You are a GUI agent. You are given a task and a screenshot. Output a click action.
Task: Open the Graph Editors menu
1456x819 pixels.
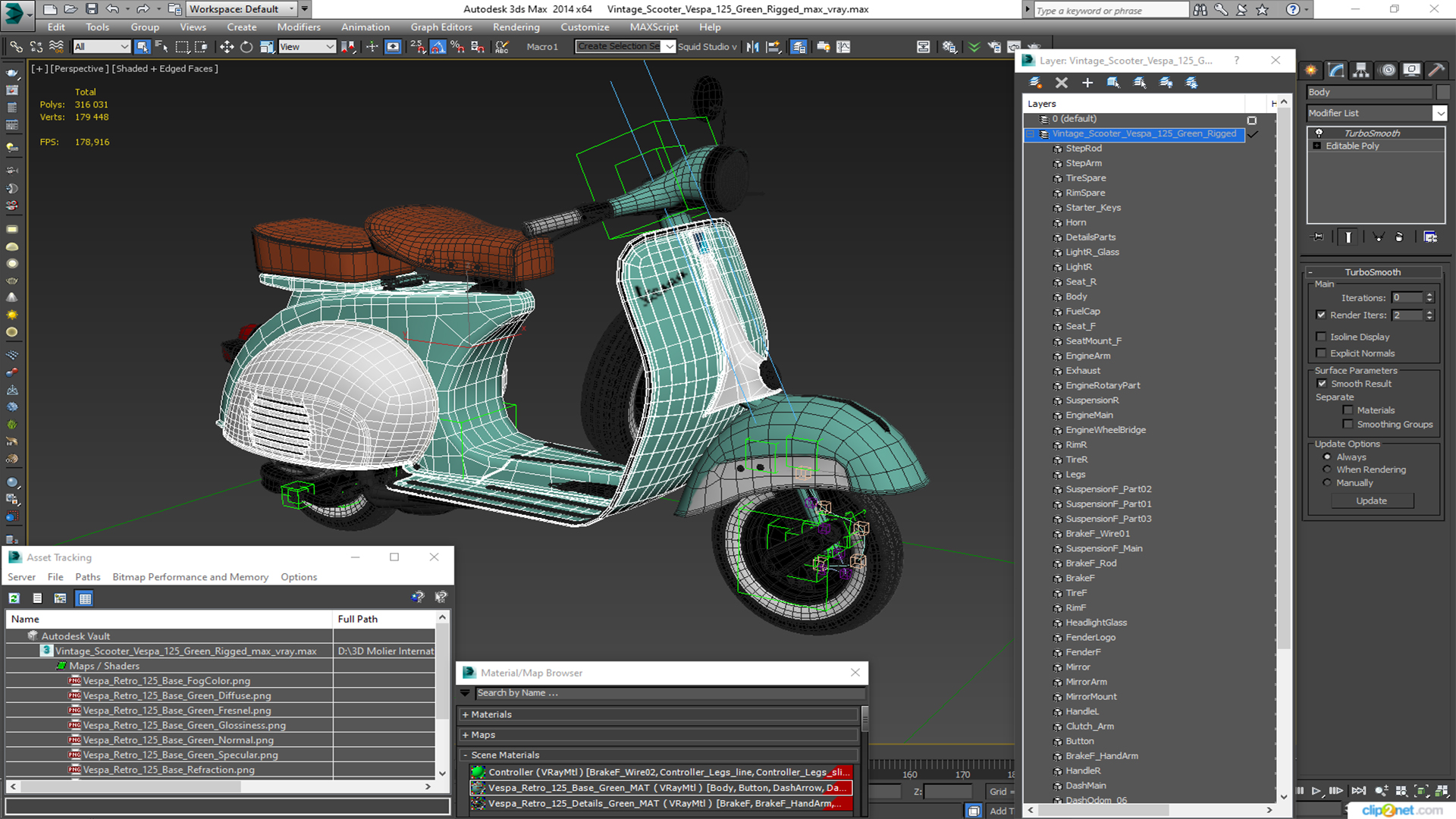pyautogui.click(x=441, y=27)
